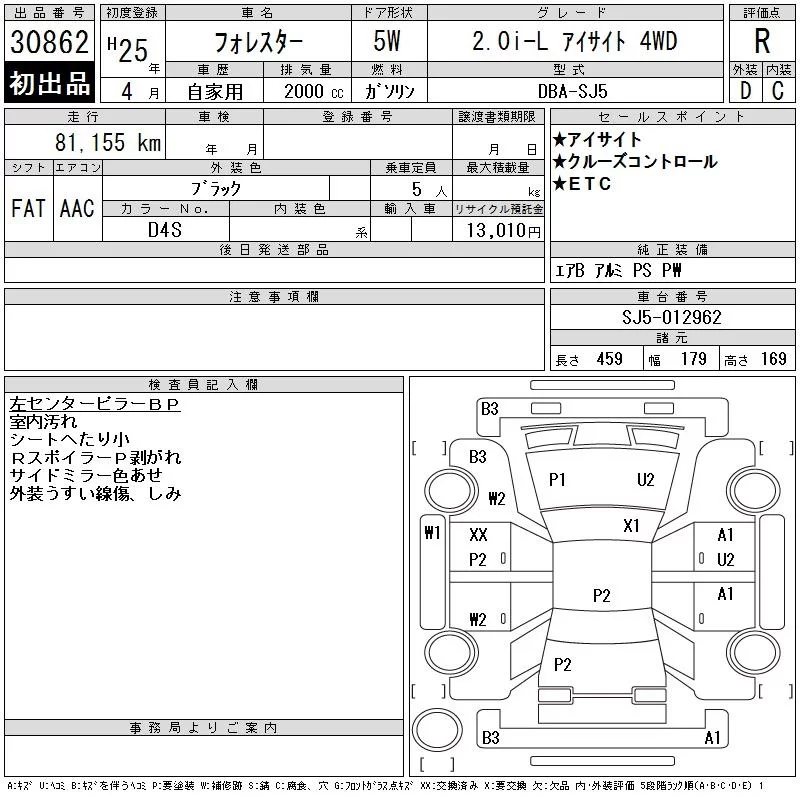800x800 pixels.
Task: Click the exterior grade D cell
Action: point(745,90)
